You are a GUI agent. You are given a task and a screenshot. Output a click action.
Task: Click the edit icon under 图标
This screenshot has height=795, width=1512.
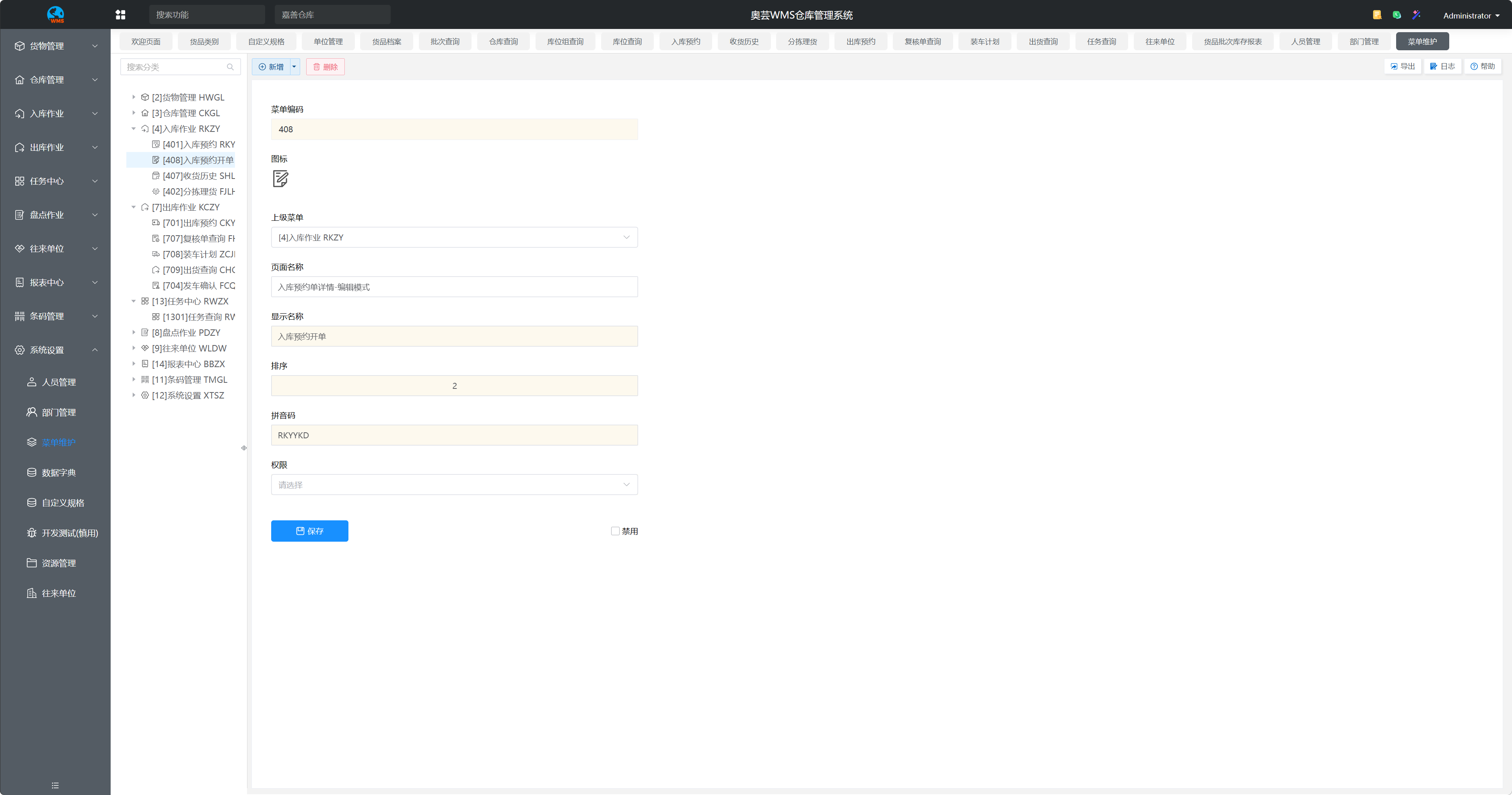[x=280, y=179]
